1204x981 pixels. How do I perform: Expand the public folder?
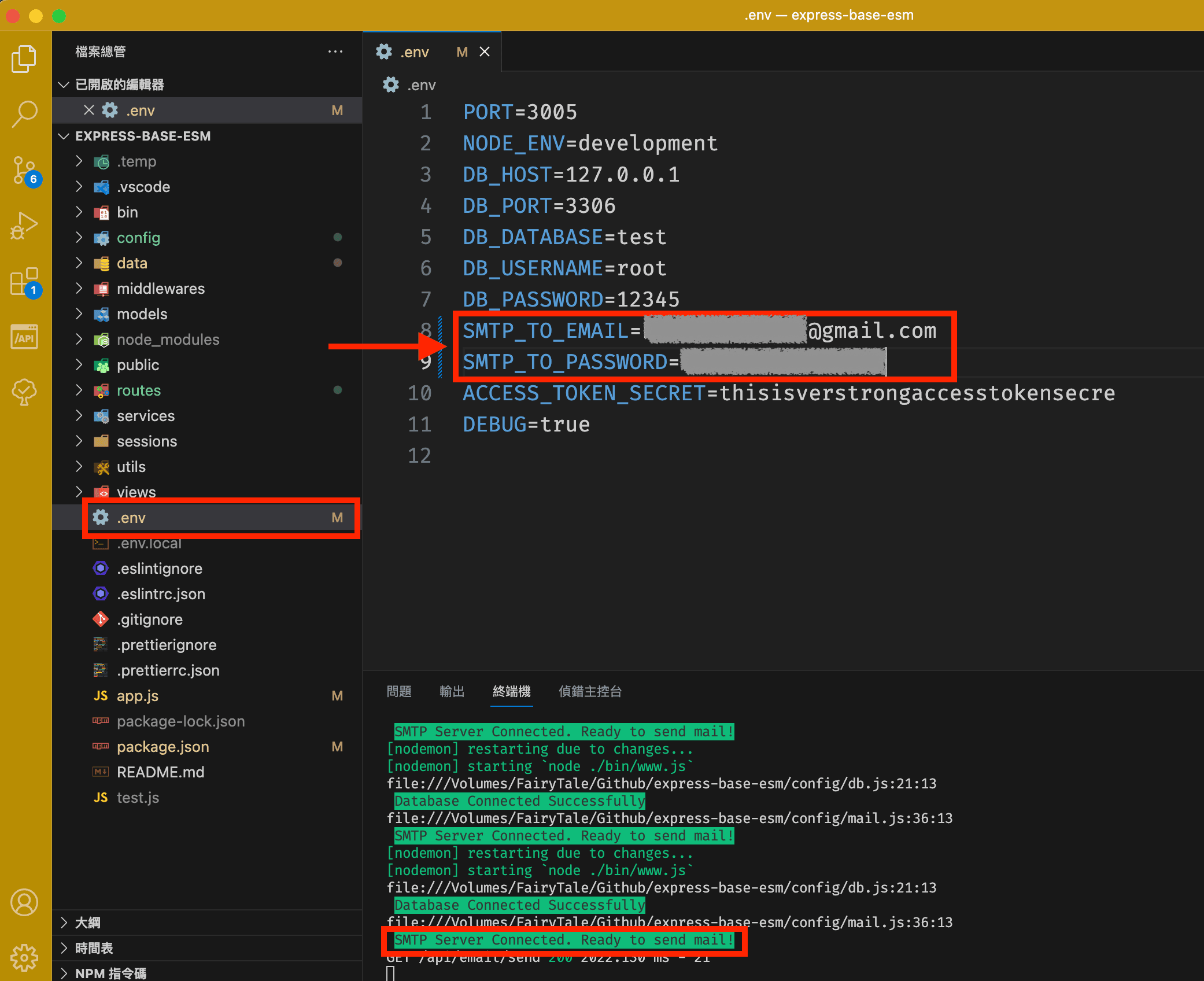[x=79, y=364]
